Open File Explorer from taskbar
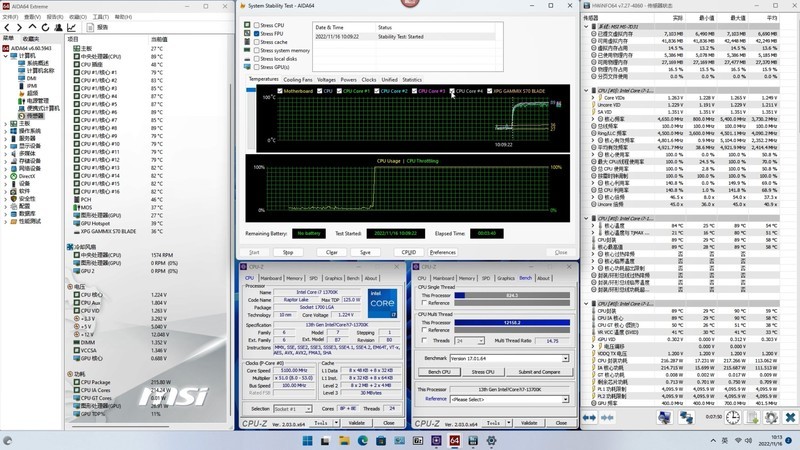The width and height of the screenshot is (800, 450). 344,441
